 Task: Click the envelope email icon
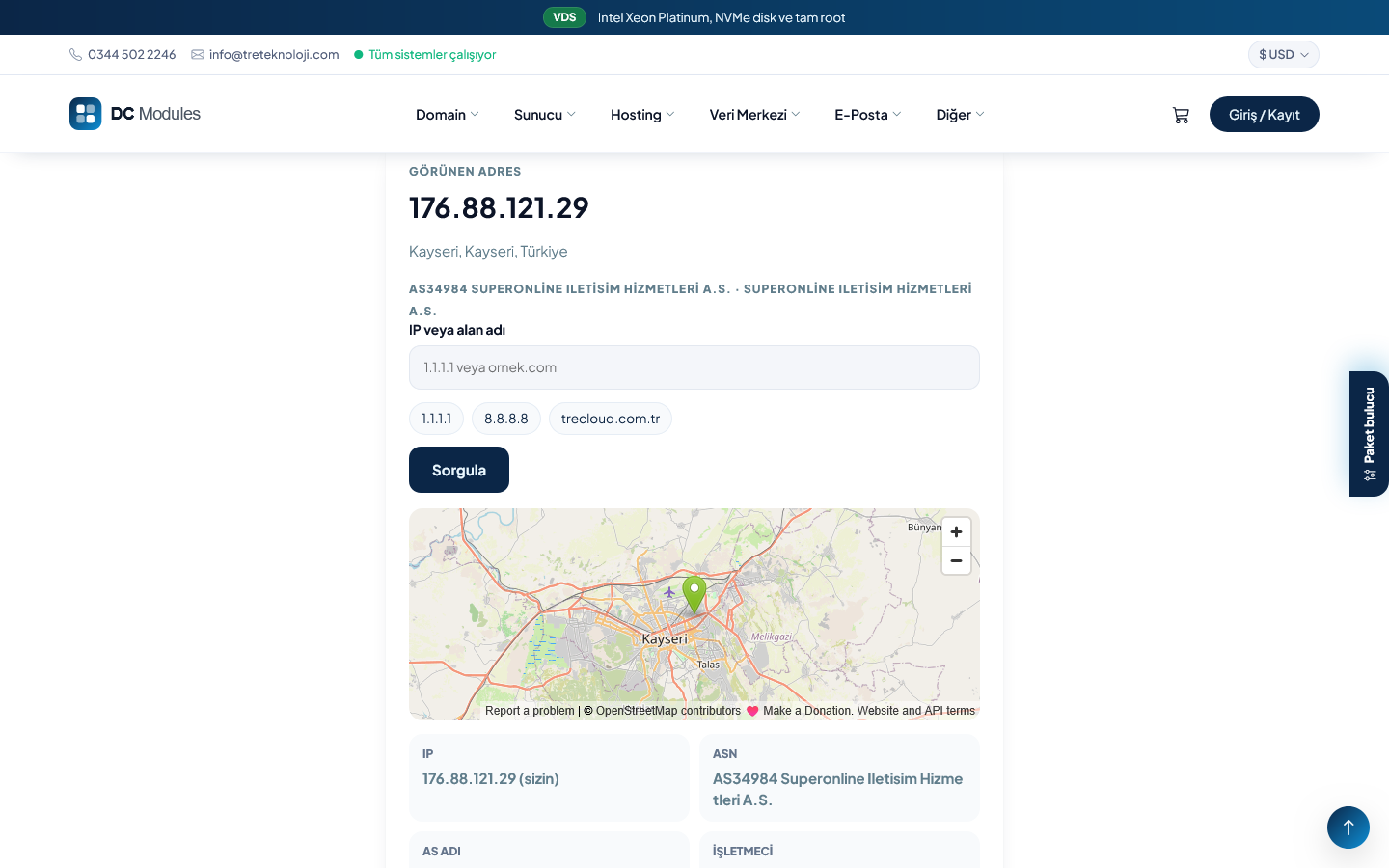[198, 55]
